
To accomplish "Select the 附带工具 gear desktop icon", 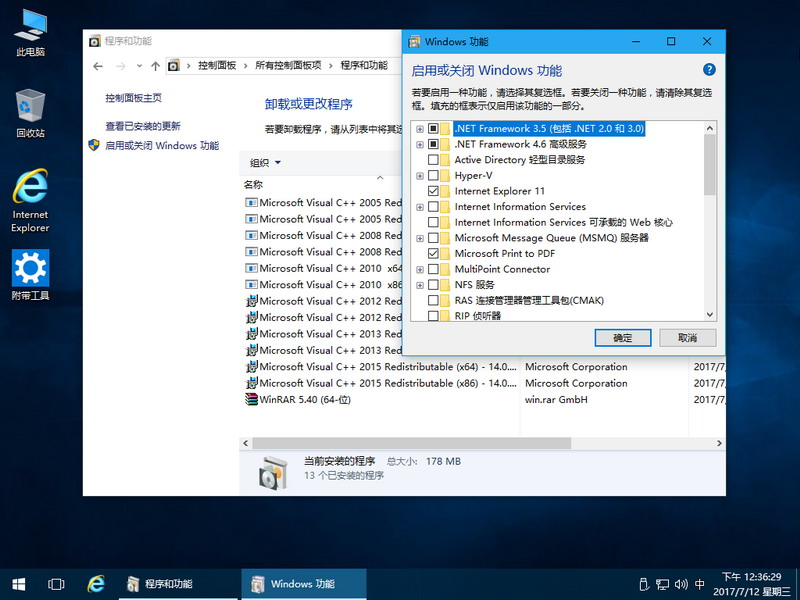I will point(30,274).
